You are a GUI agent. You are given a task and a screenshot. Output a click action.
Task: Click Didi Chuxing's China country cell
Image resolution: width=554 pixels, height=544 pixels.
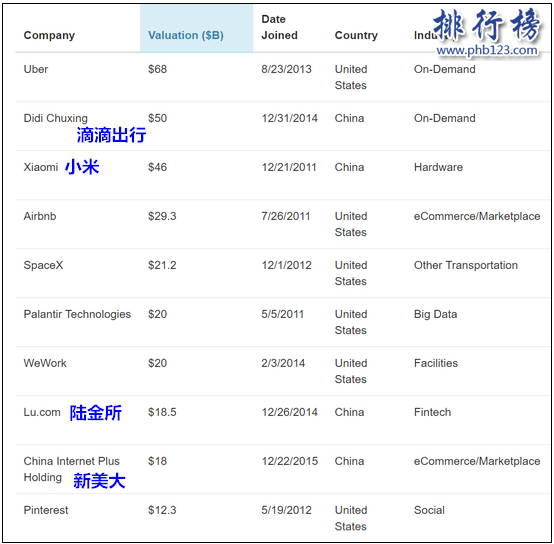point(349,118)
